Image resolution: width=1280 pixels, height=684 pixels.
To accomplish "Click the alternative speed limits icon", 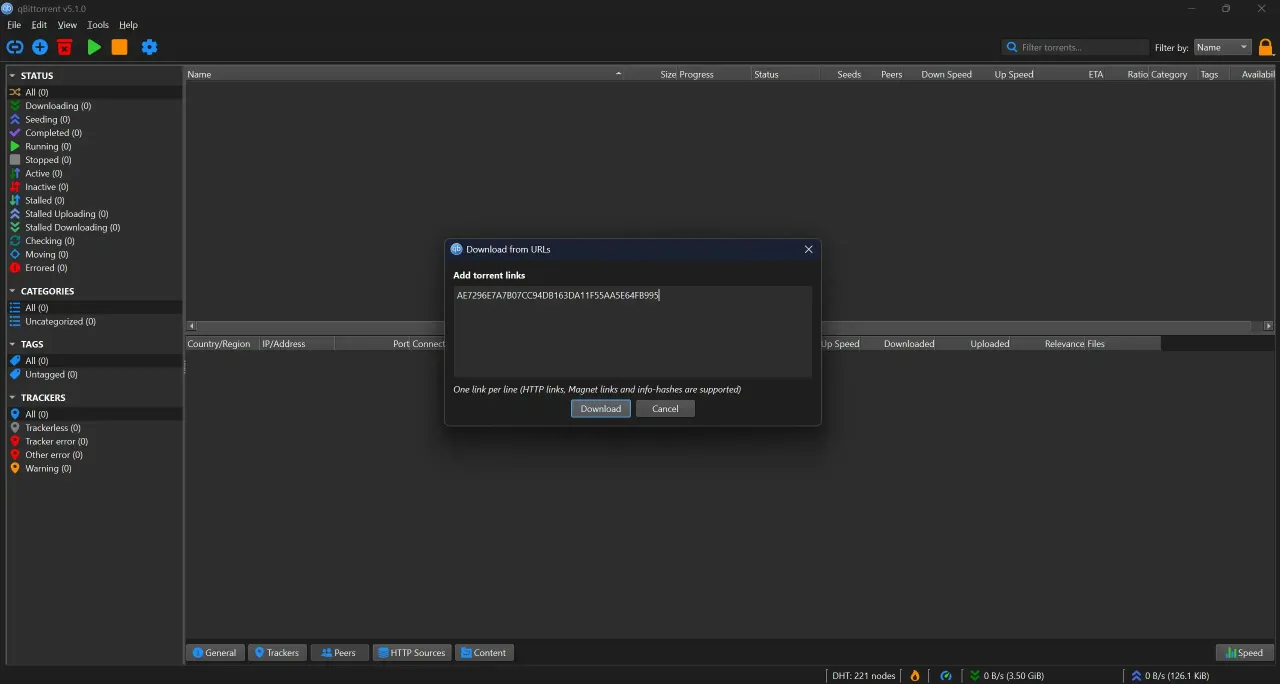I will pyautogui.click(x=946, y=676).
